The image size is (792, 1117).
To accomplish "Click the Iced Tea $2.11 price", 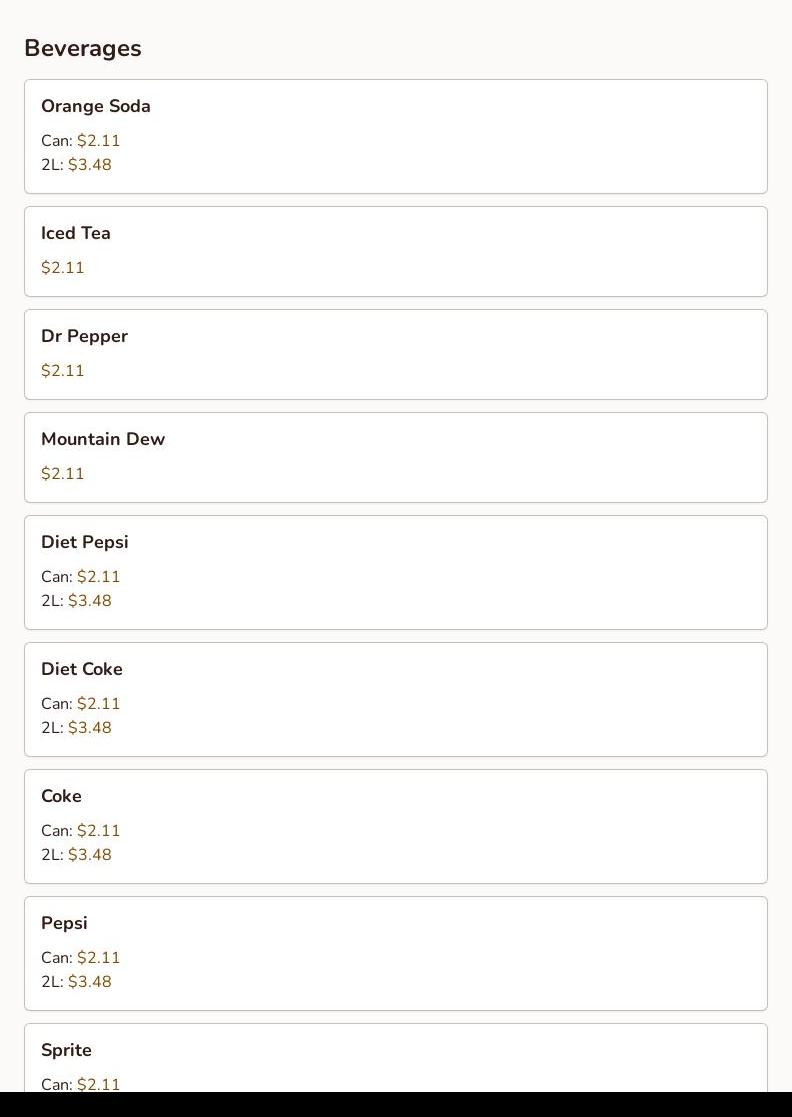I will (63, 267).
